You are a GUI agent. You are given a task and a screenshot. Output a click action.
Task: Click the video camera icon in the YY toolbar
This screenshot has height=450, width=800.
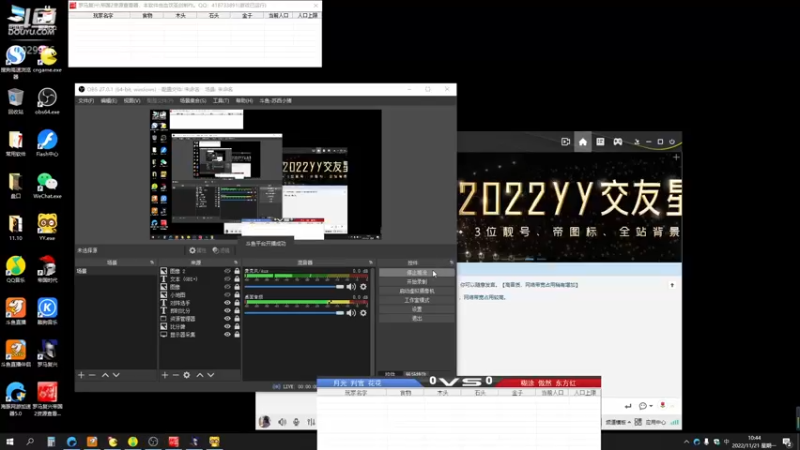point(565,142)
